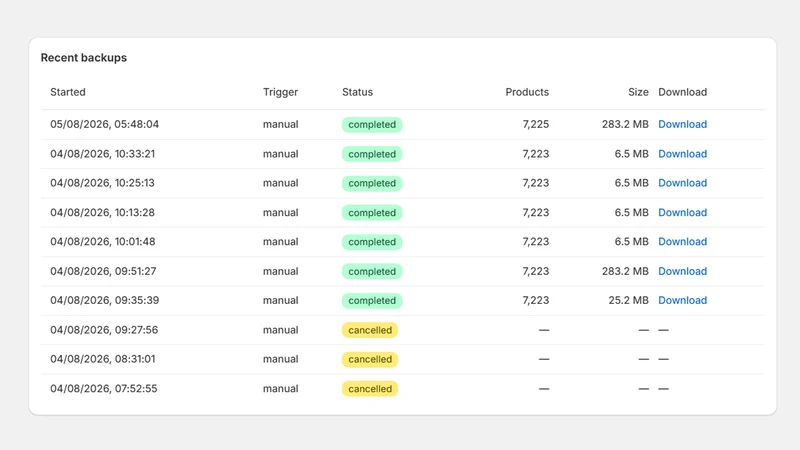
Task: Download the 04/08/2026, 09:35:39 backup
Action: 682,301
